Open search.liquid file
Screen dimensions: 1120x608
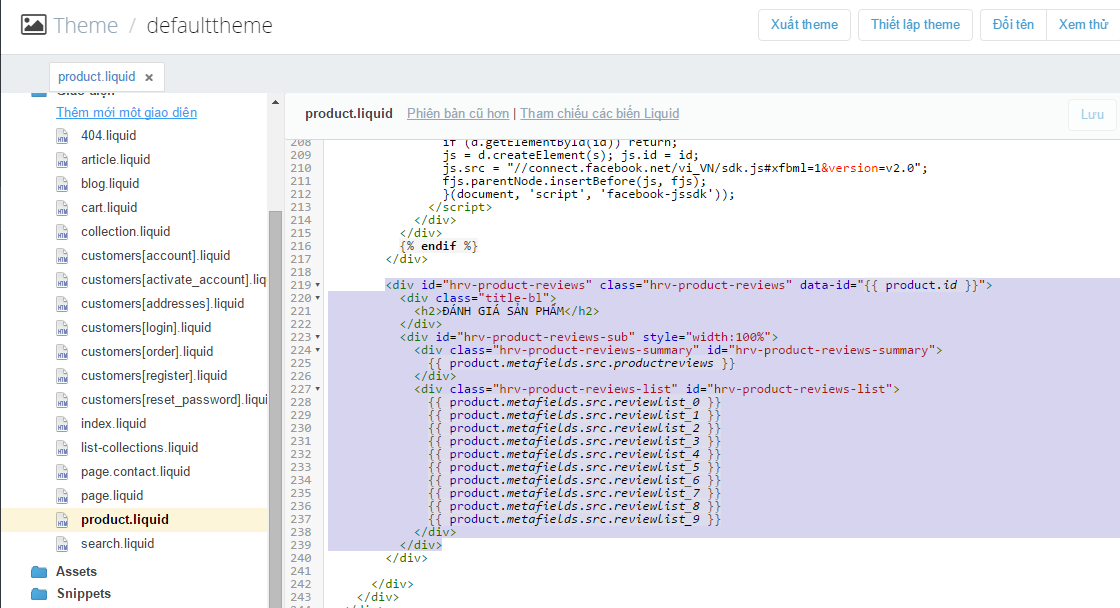[118, 544]
